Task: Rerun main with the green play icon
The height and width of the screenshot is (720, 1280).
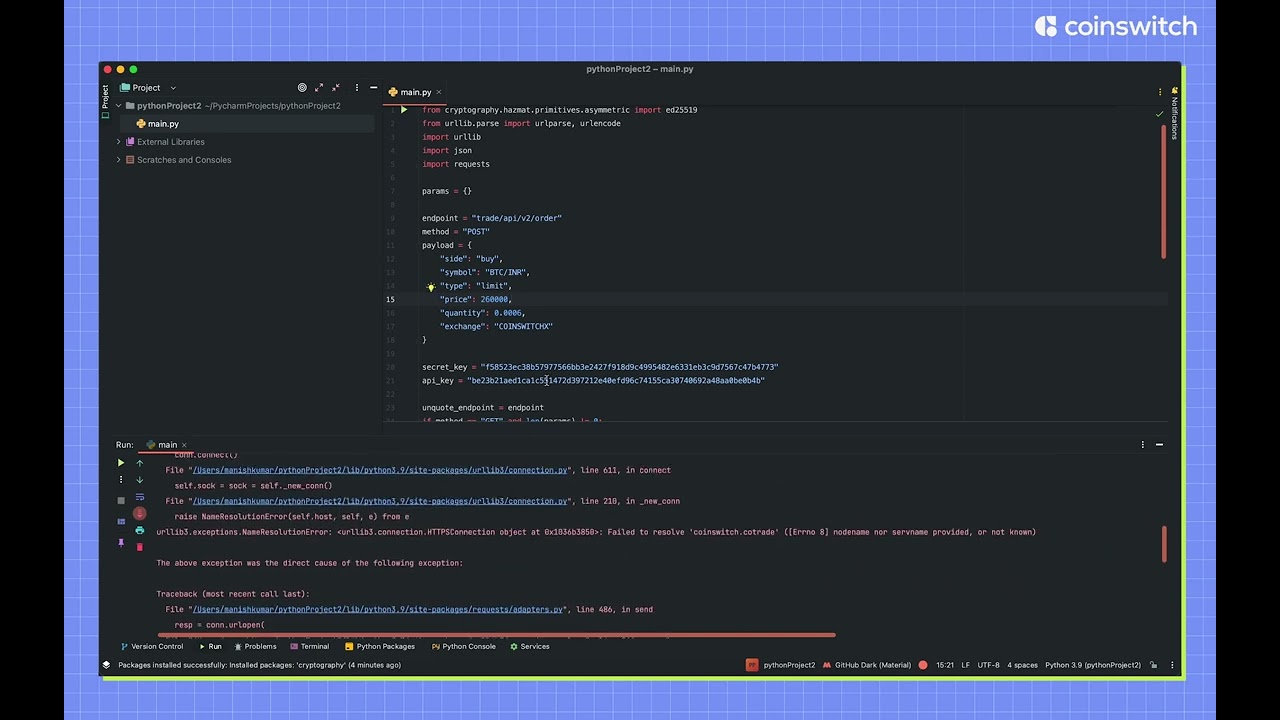Action: 121,463
